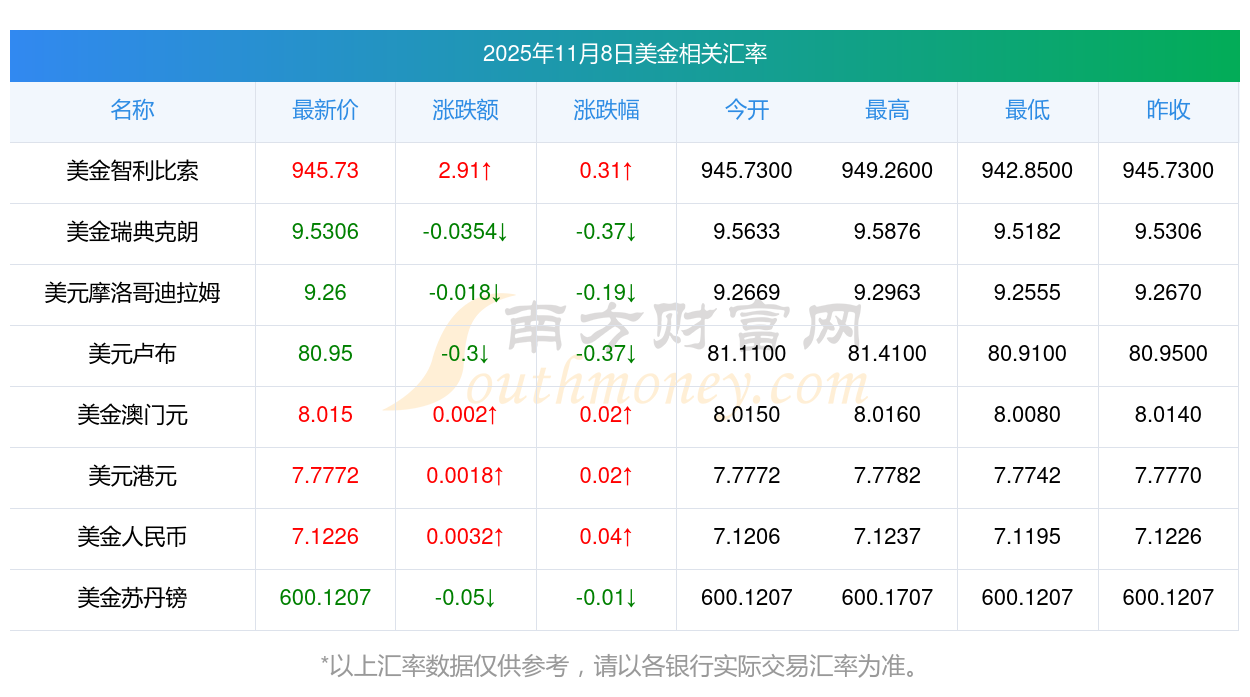The image size is (1250, 697).
Task: Click low value 9.2555
Action: click(x=1028, y=293)
